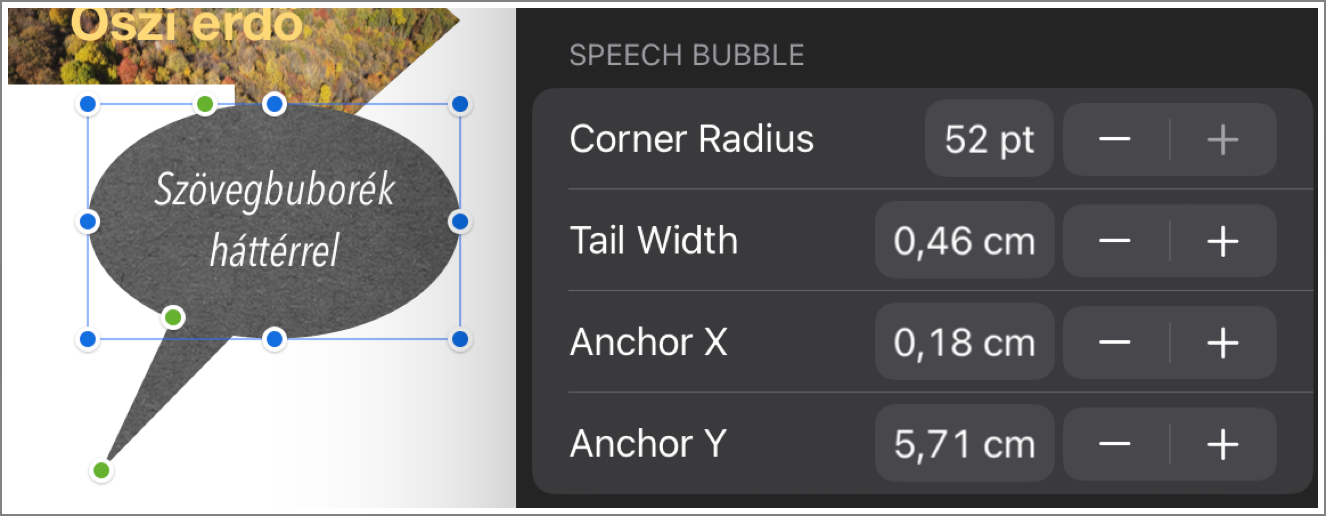Click the bottom-right blue selection handle

tap(460, 340)
